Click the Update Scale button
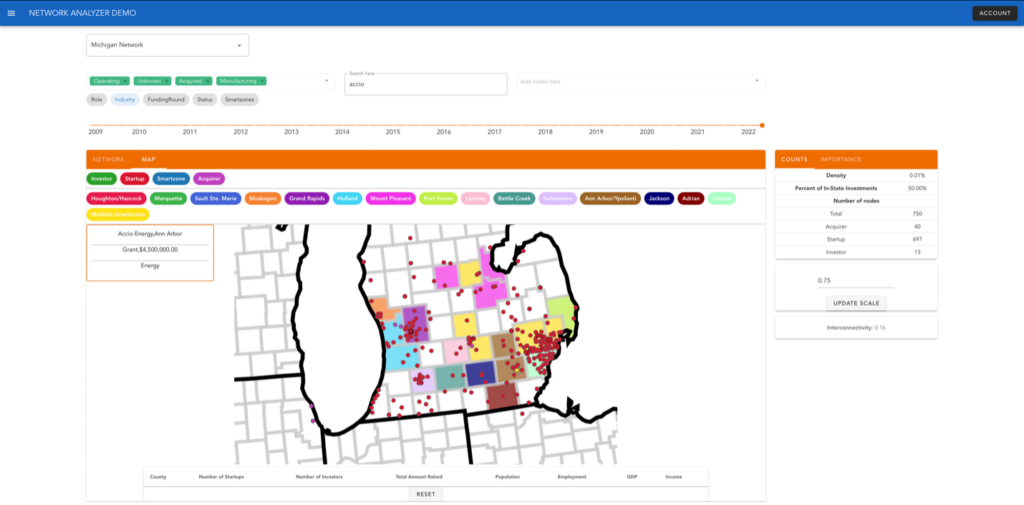This screenshot has width=1024, height=505. [855, 303]
